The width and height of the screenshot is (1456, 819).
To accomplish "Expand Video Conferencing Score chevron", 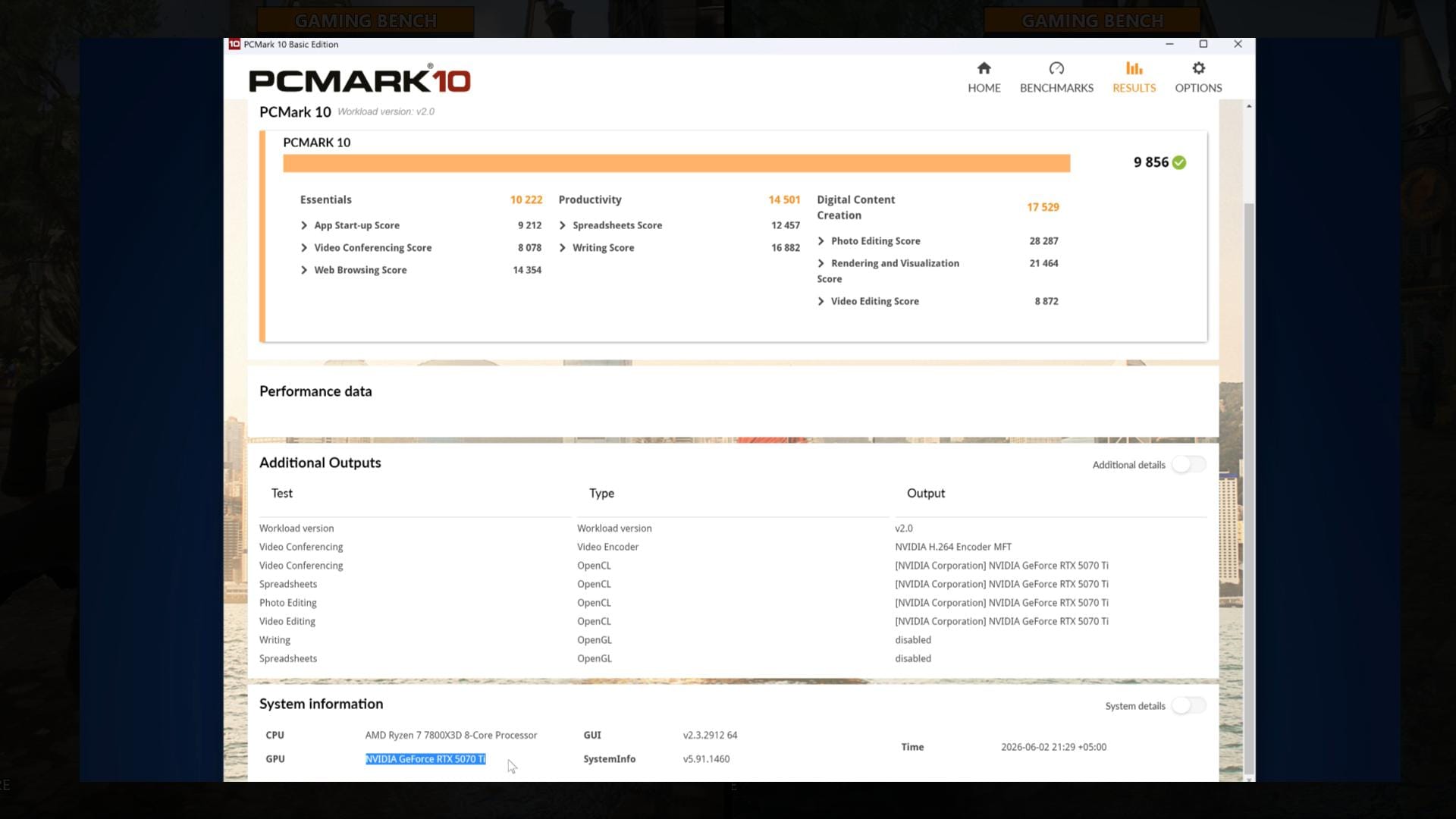I will click(304, 248).
